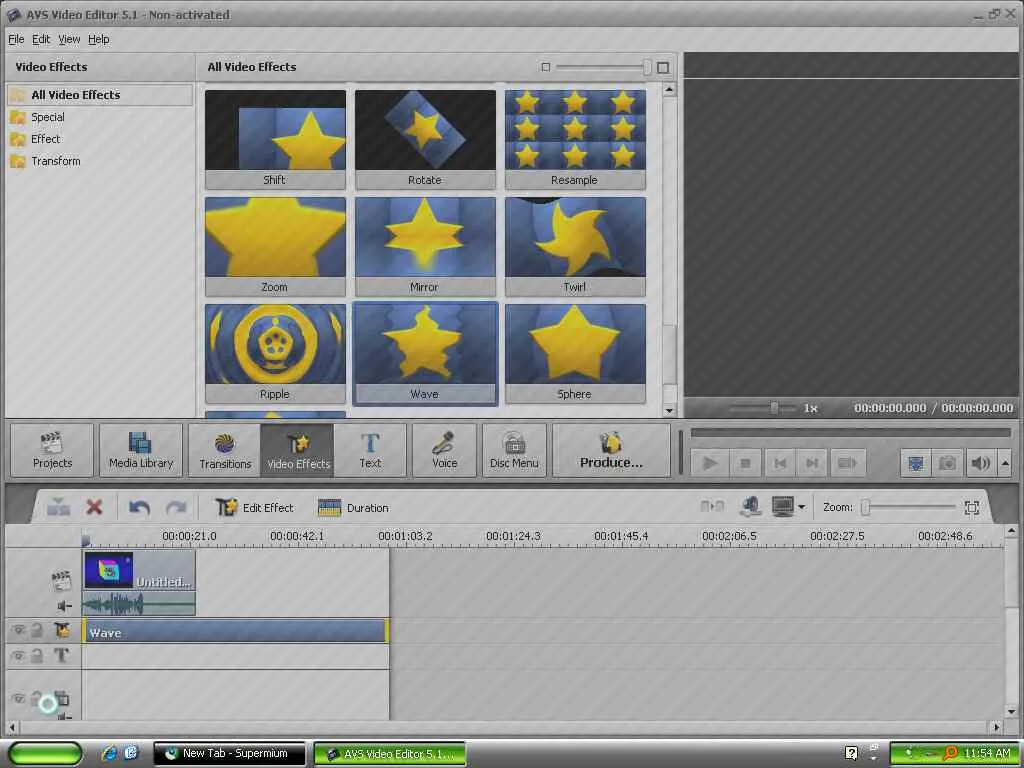Select the Mirror effect thumbnail
This screenshot has height=768, width=1024.
425,246
